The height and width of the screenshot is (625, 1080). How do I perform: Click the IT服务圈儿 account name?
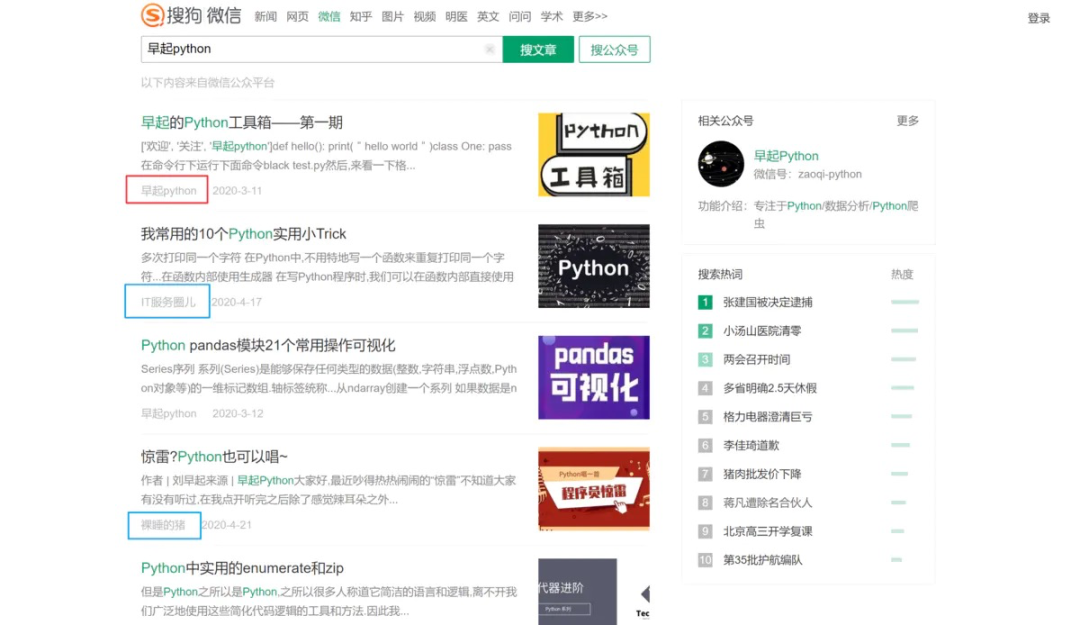166,299
